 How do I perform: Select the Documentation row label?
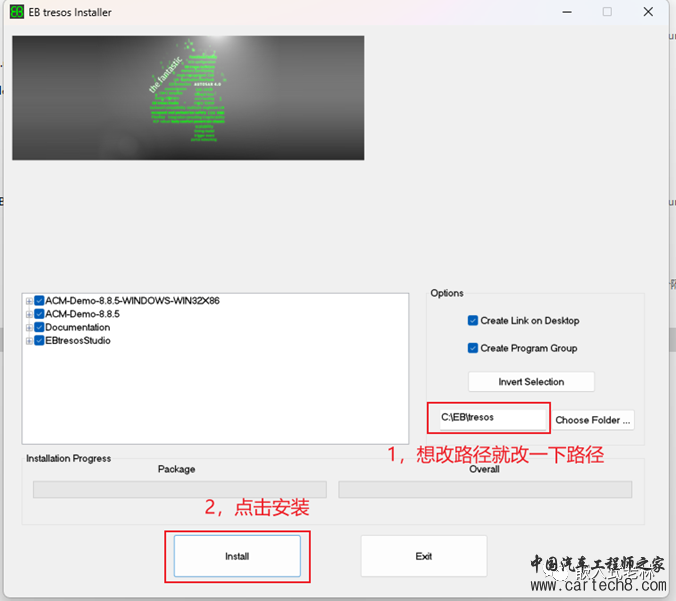click(x=78, y=327)
